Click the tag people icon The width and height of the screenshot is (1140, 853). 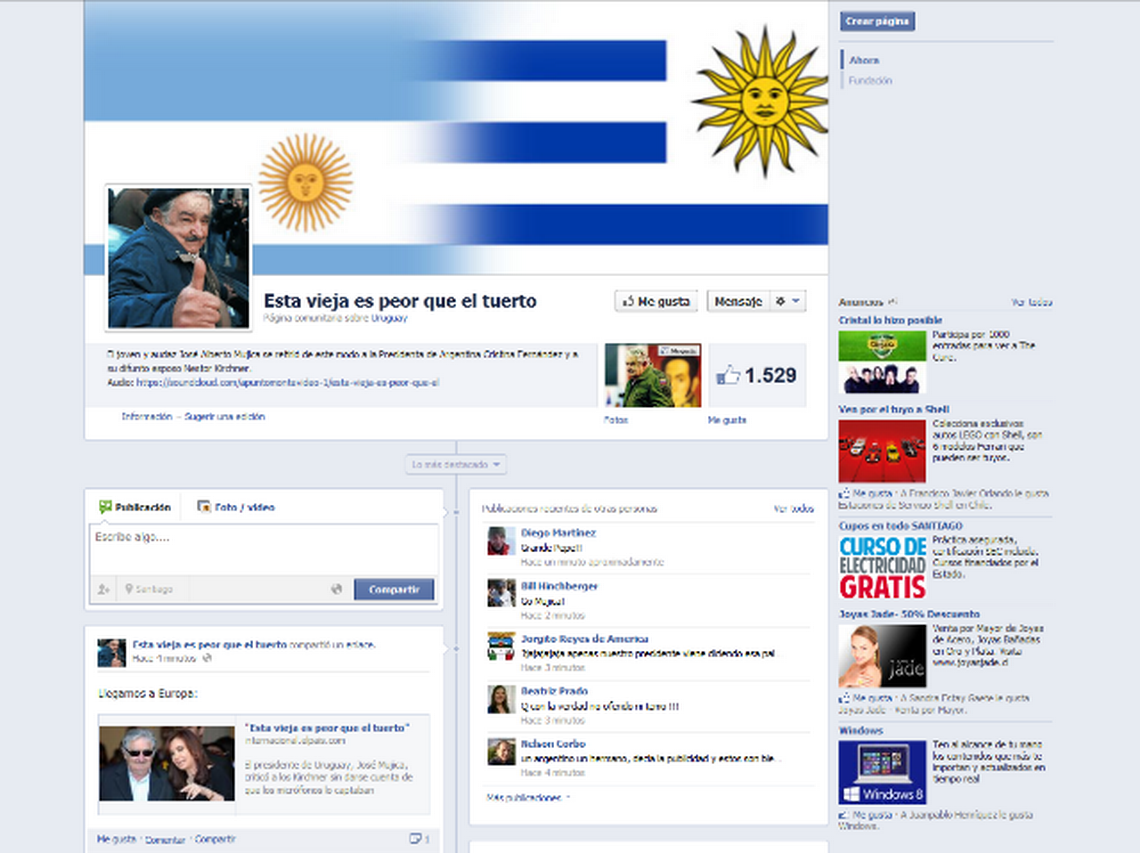click(103, 589)
